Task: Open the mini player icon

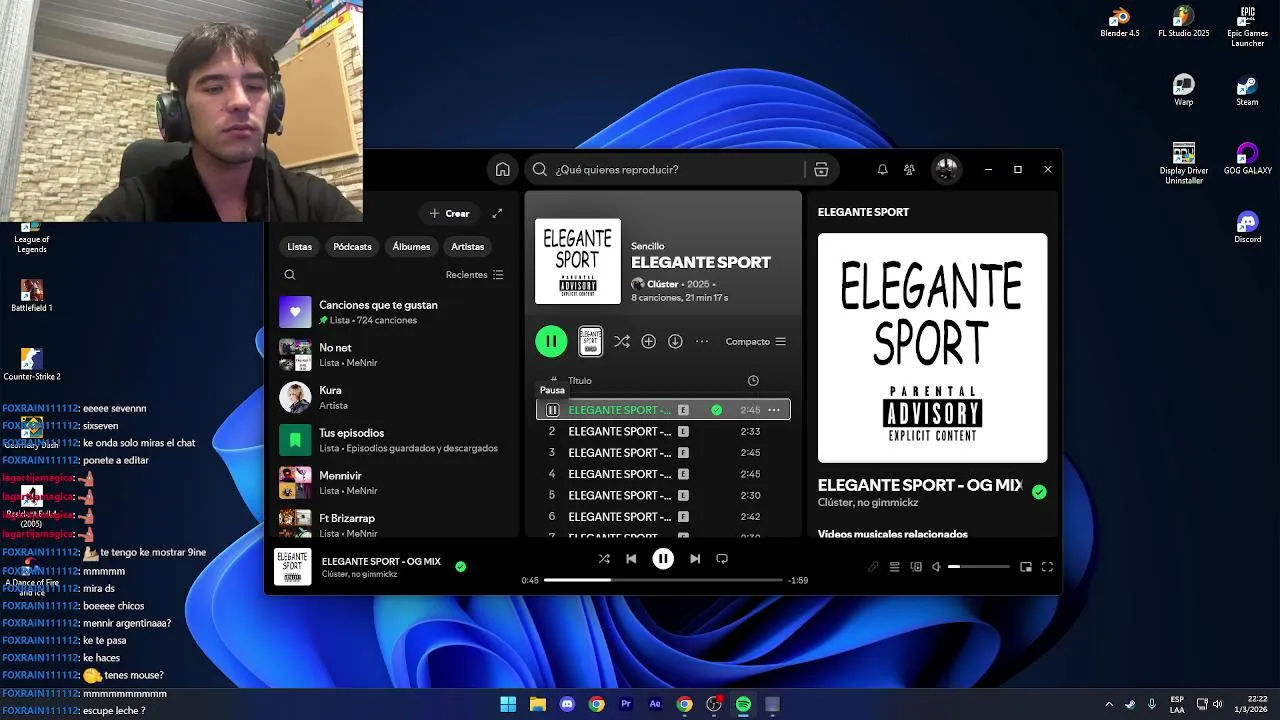Action: [1026, 567]
